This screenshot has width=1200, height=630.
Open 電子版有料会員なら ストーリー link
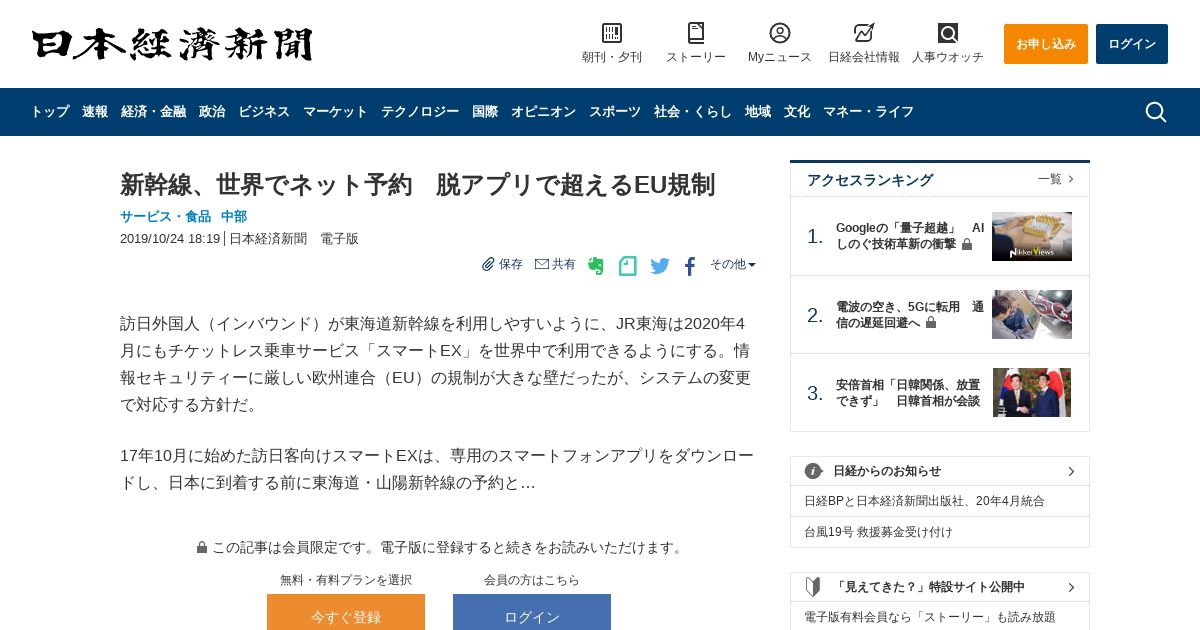pos(930,617)
